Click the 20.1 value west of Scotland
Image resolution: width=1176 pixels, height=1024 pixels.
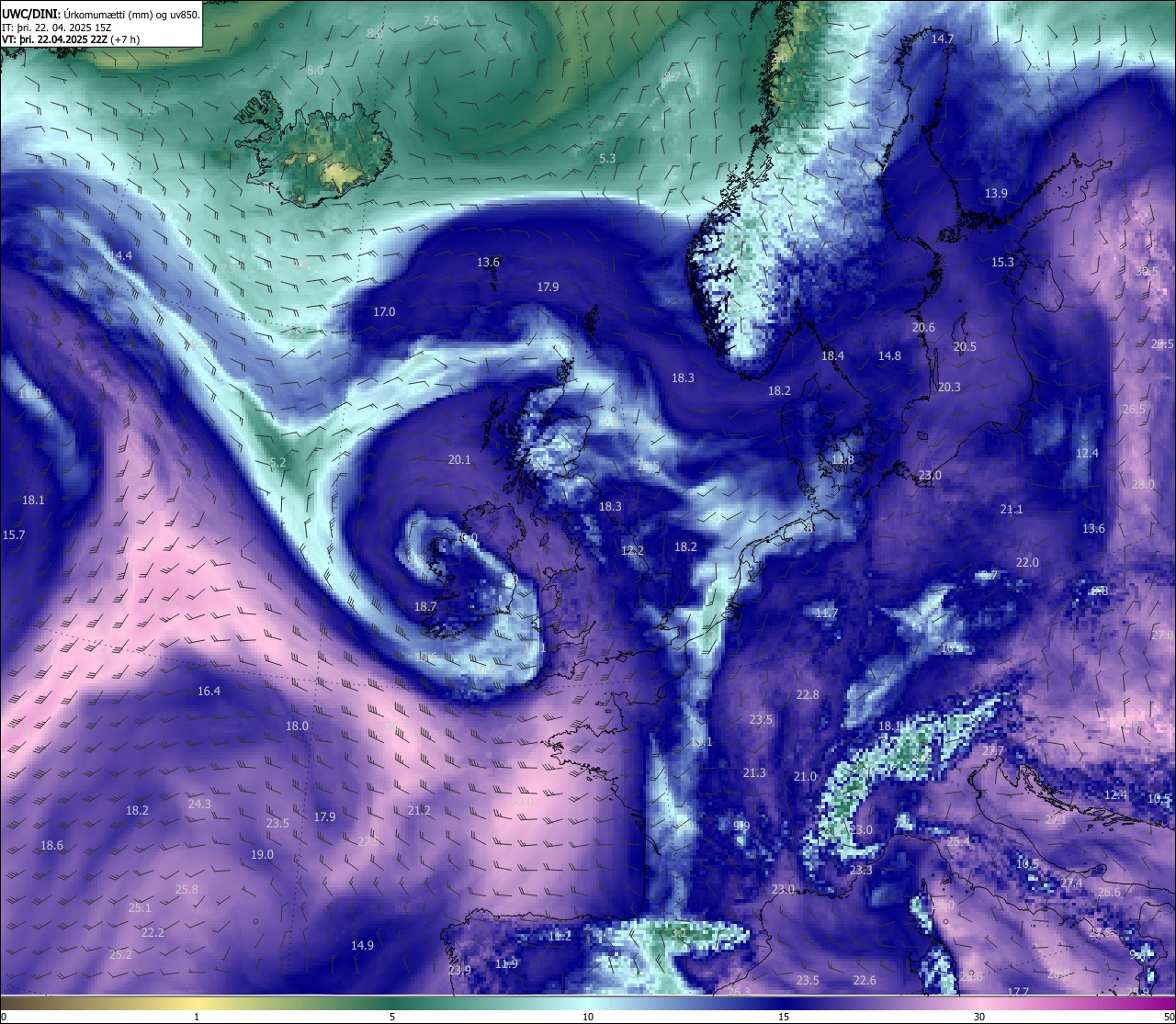coord(459,459)
